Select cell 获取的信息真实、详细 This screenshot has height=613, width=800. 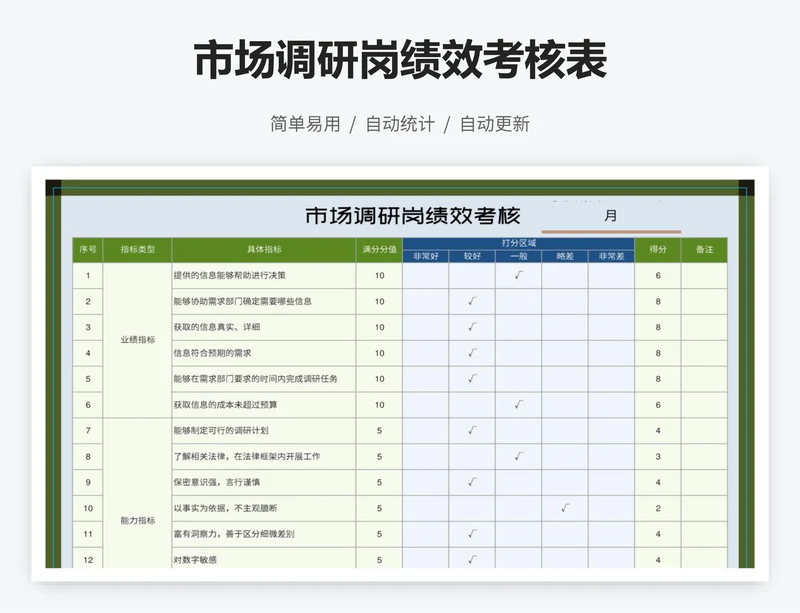click(264, 327)
